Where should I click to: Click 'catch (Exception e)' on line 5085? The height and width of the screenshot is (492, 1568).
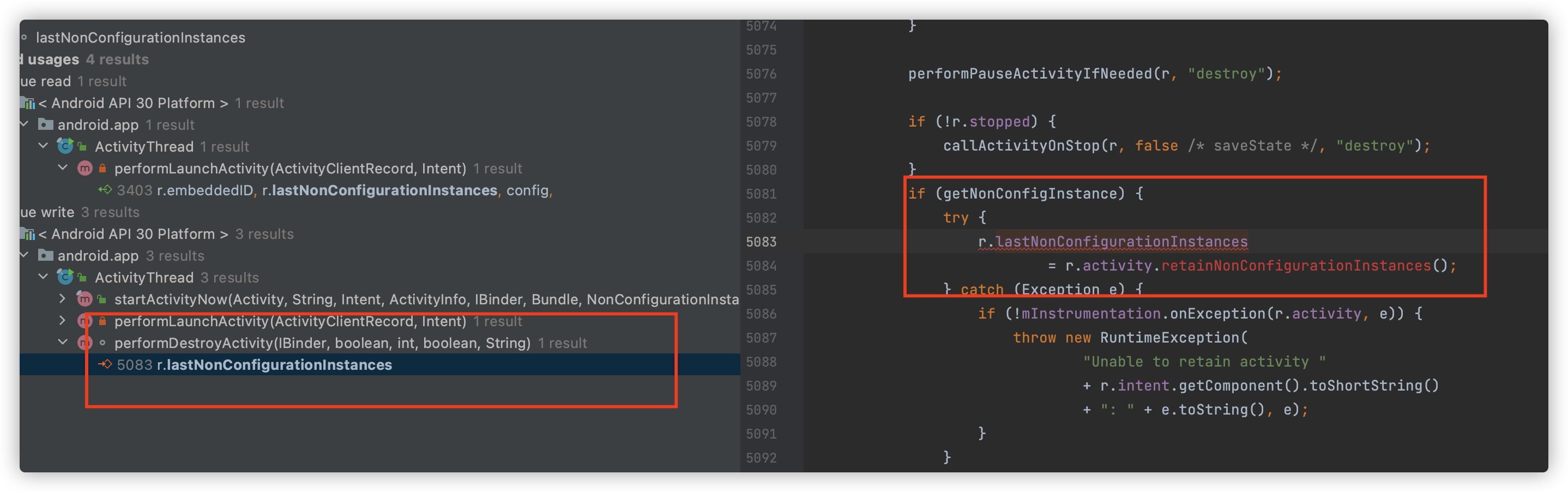1042,289
